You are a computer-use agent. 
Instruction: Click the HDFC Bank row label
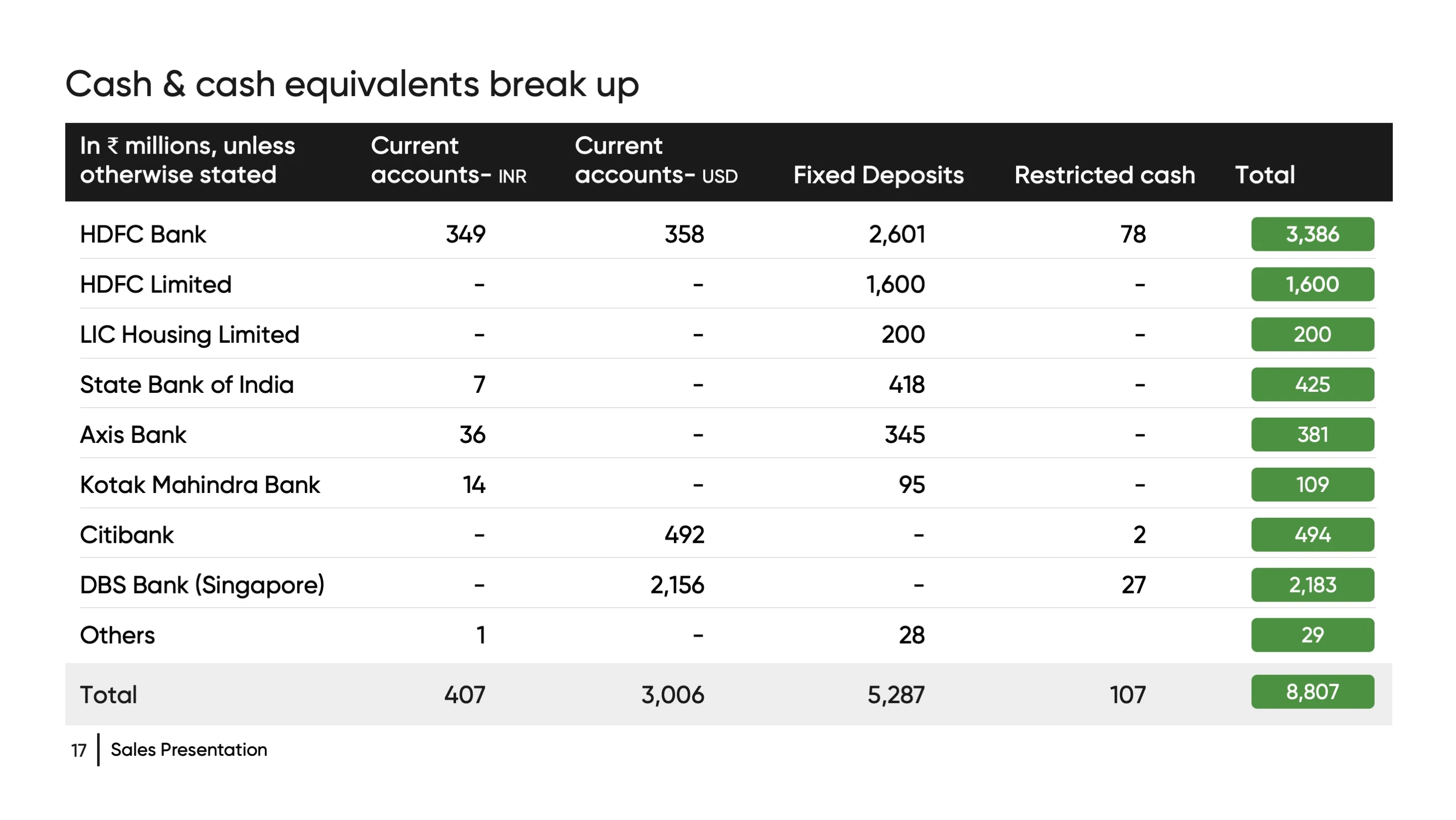[x=143, y=234]
